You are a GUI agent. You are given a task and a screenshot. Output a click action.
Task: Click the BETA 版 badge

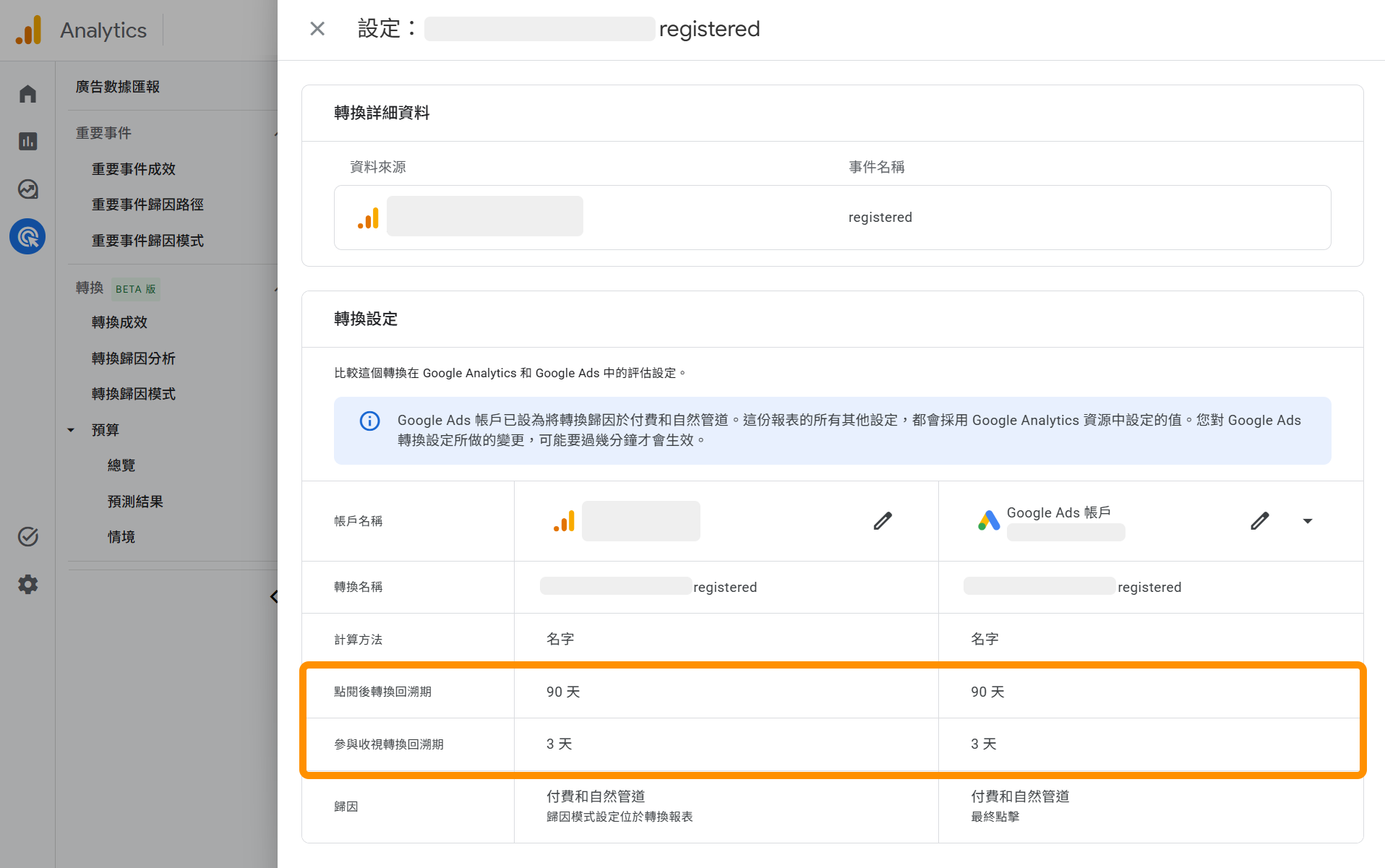pyautogui.click(x=136, y=289)
